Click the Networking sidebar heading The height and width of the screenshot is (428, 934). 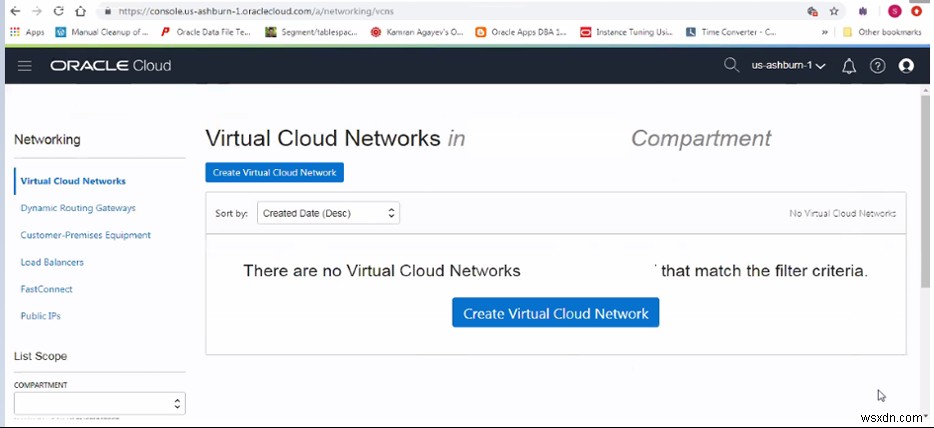pos(47,139)
